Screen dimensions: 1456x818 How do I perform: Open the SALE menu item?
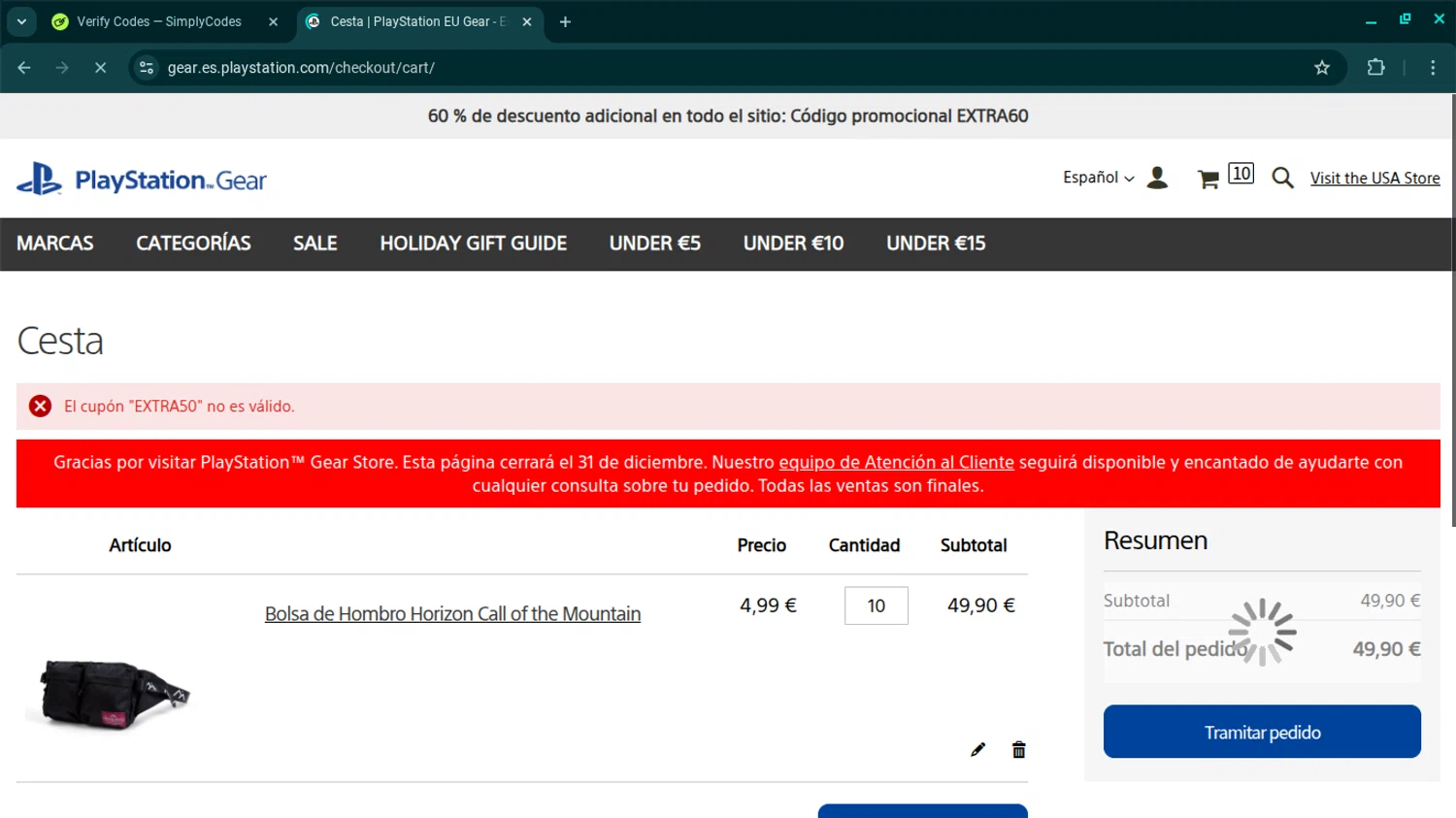pos(315,244)
